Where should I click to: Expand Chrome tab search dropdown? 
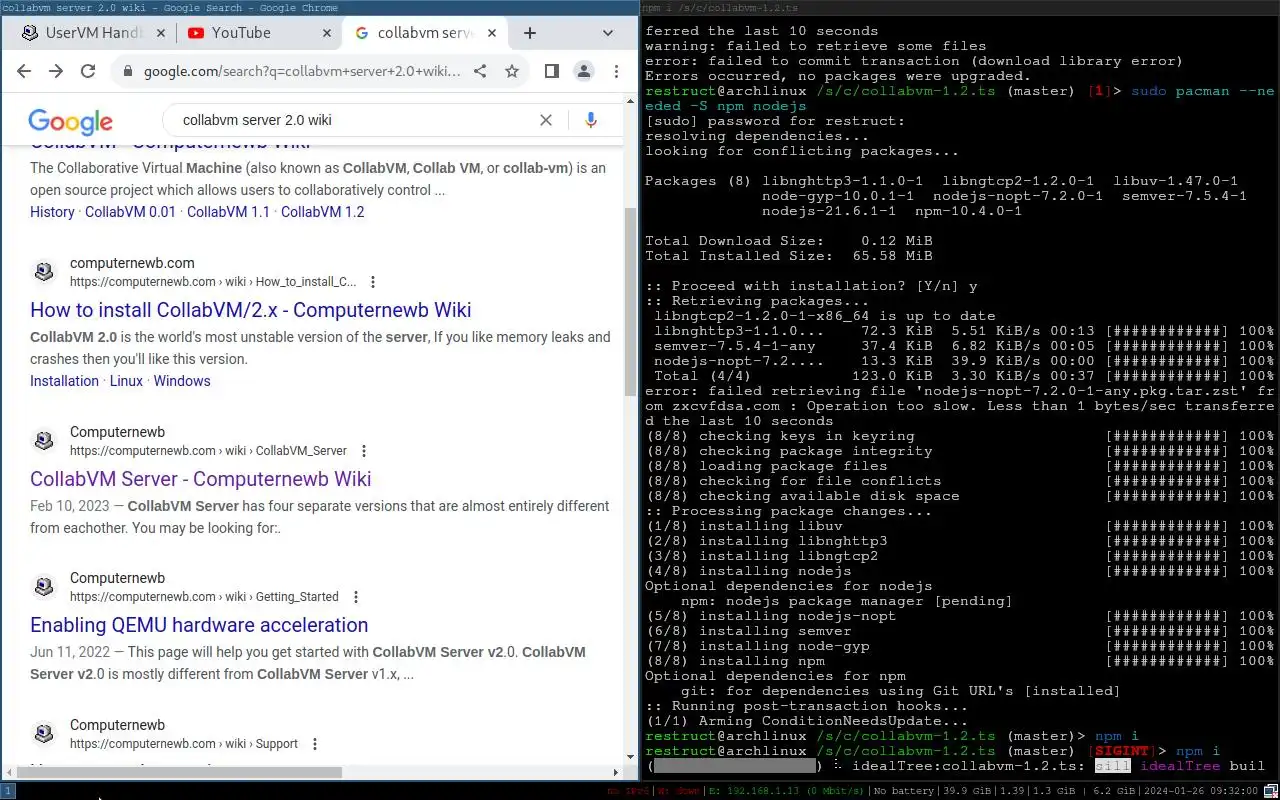coord(608,33)
